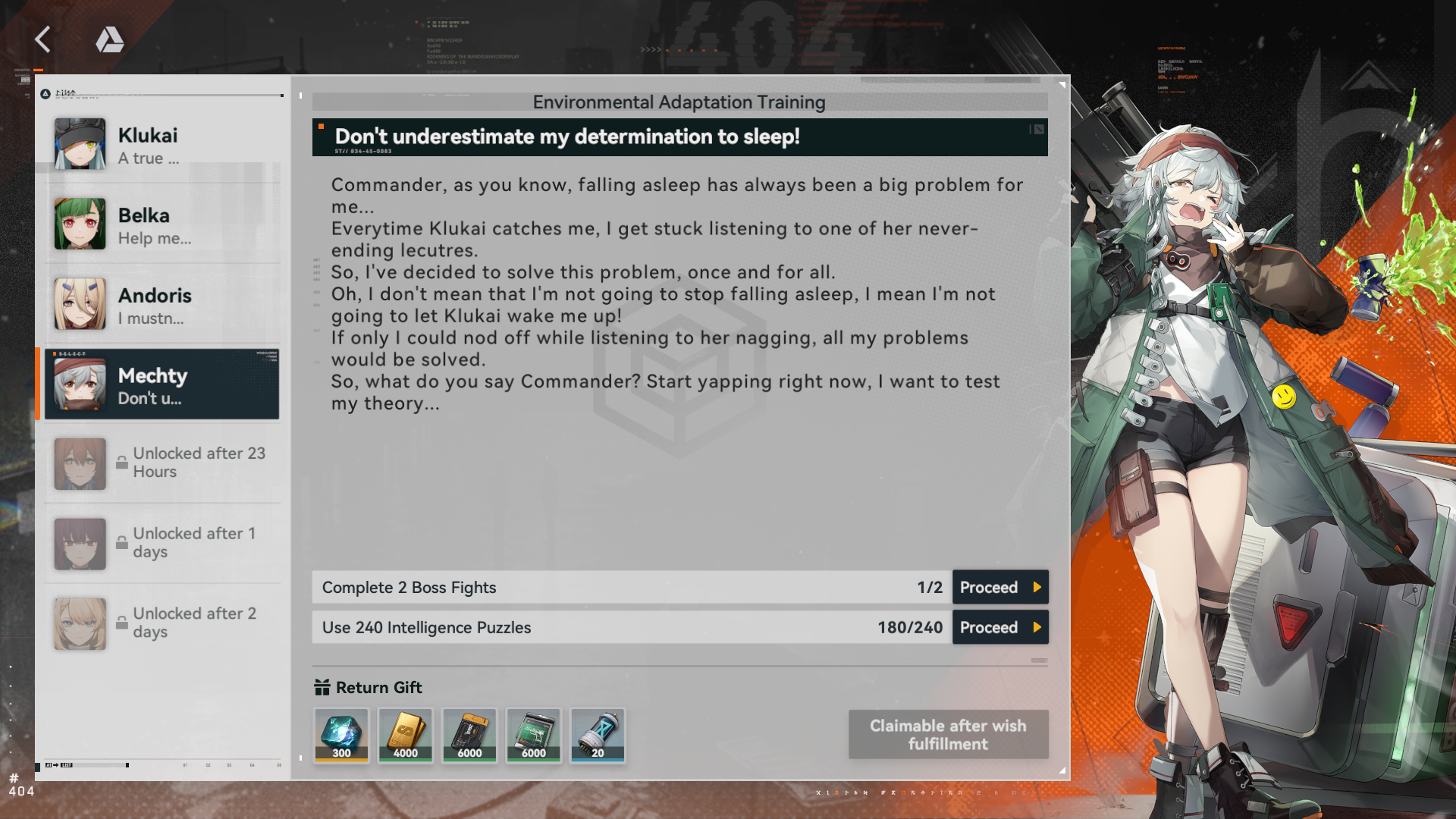Inspect the 4000 gold bar reward icon
Viewport: 1456px width, 819px height.
pos(405,735)
